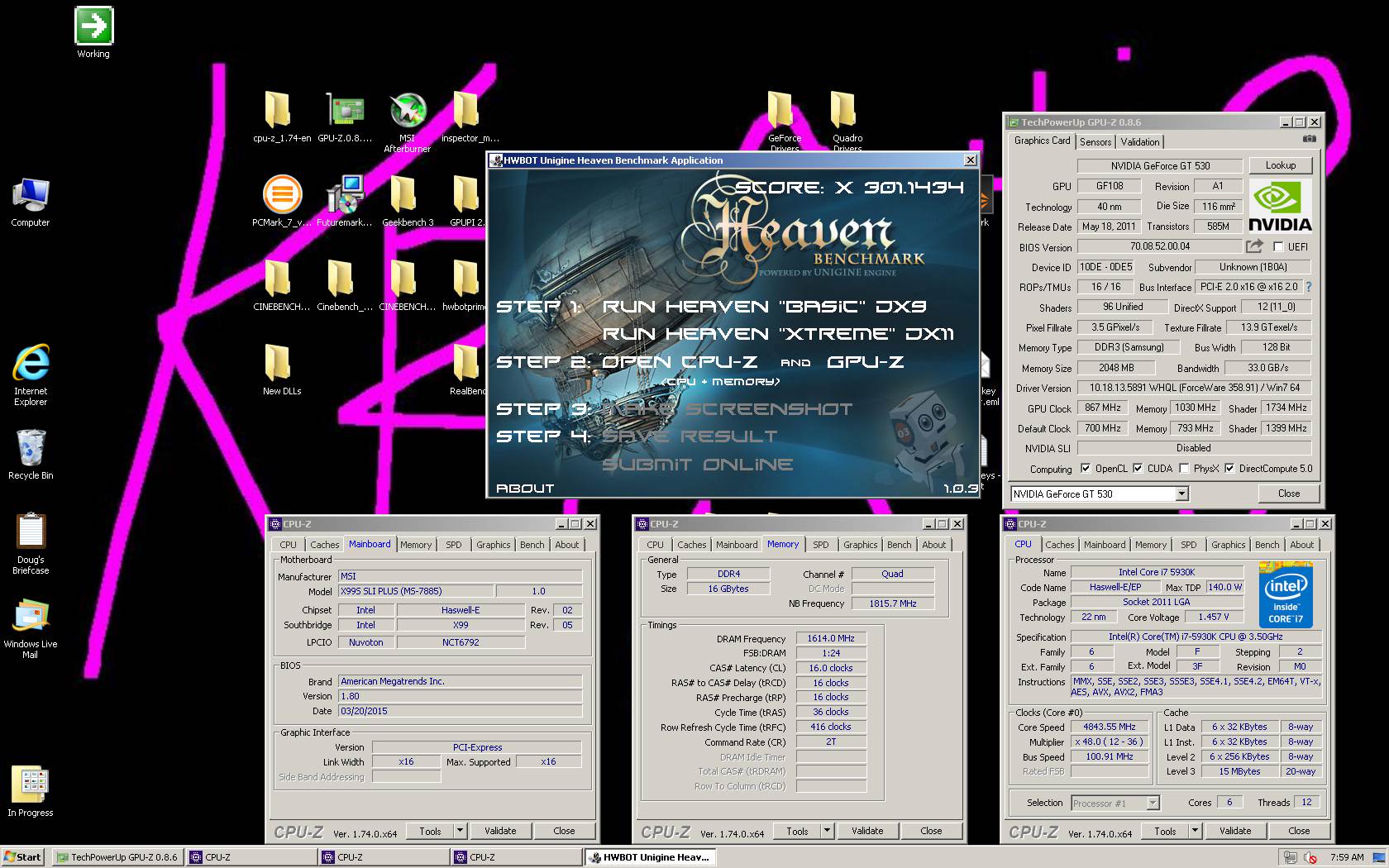Switch to TechPowerUp GPU-Z taskbar button

tap(117, 857)
